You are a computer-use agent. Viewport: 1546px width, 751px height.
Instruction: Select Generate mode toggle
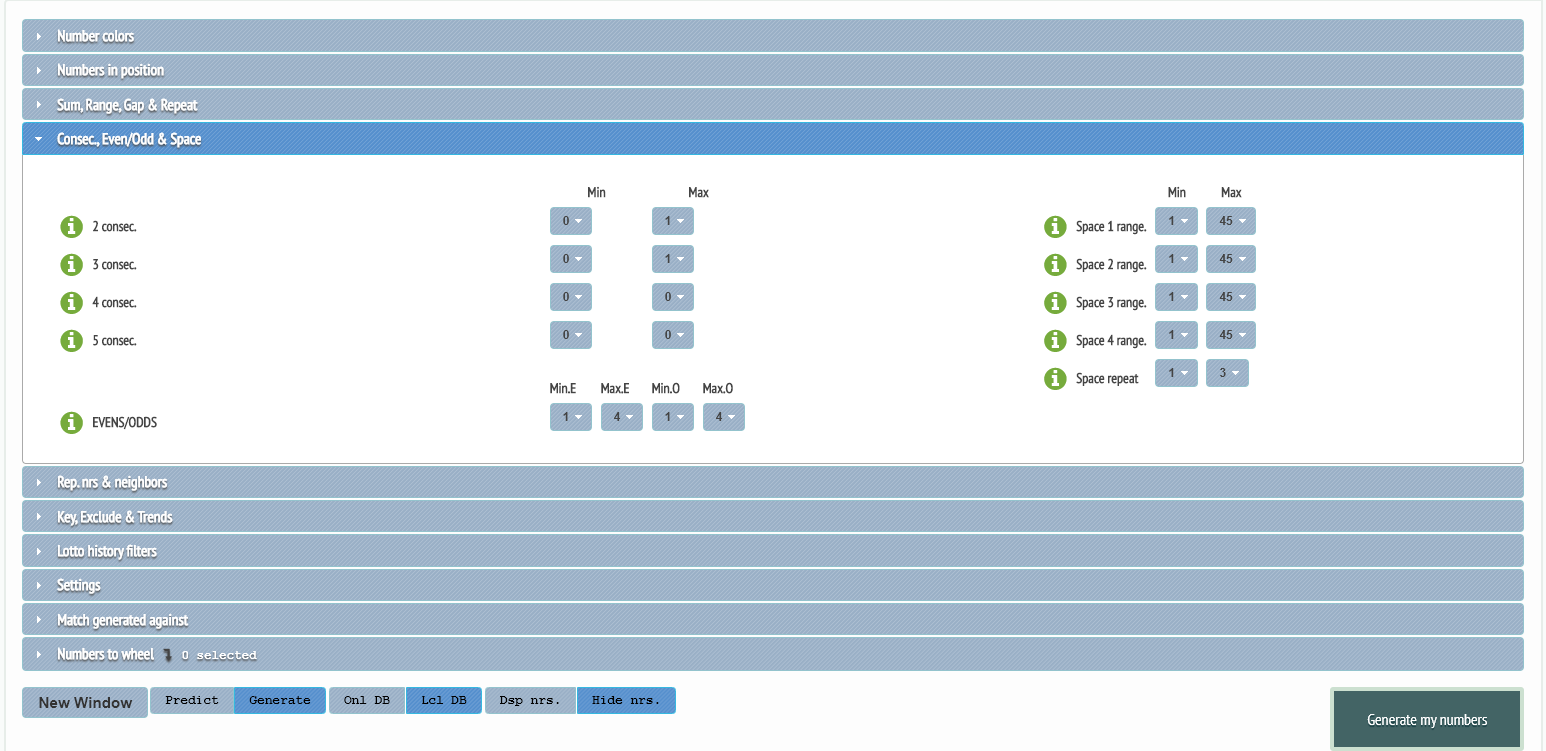click(x=280, y=700)
